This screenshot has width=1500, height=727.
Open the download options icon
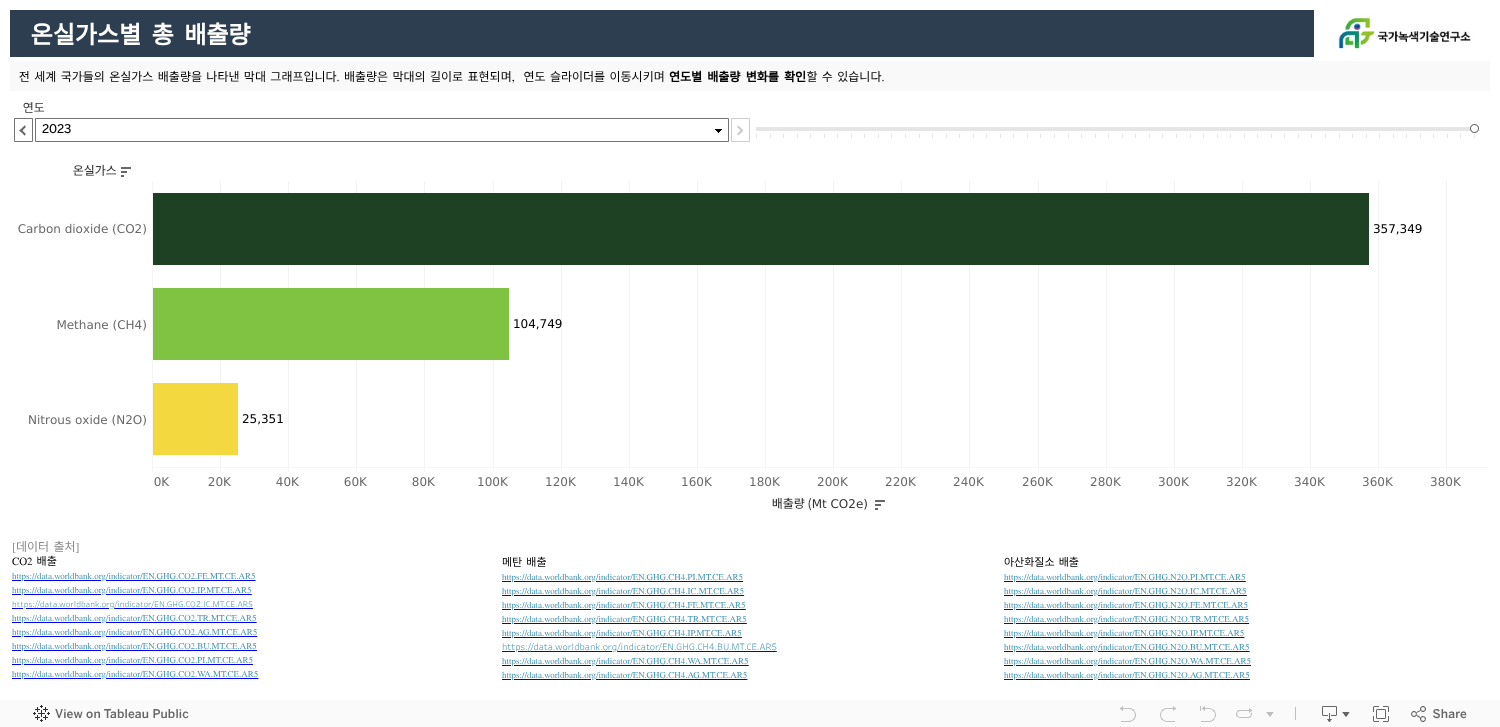pyautogui.click(x=1334, y=714)
